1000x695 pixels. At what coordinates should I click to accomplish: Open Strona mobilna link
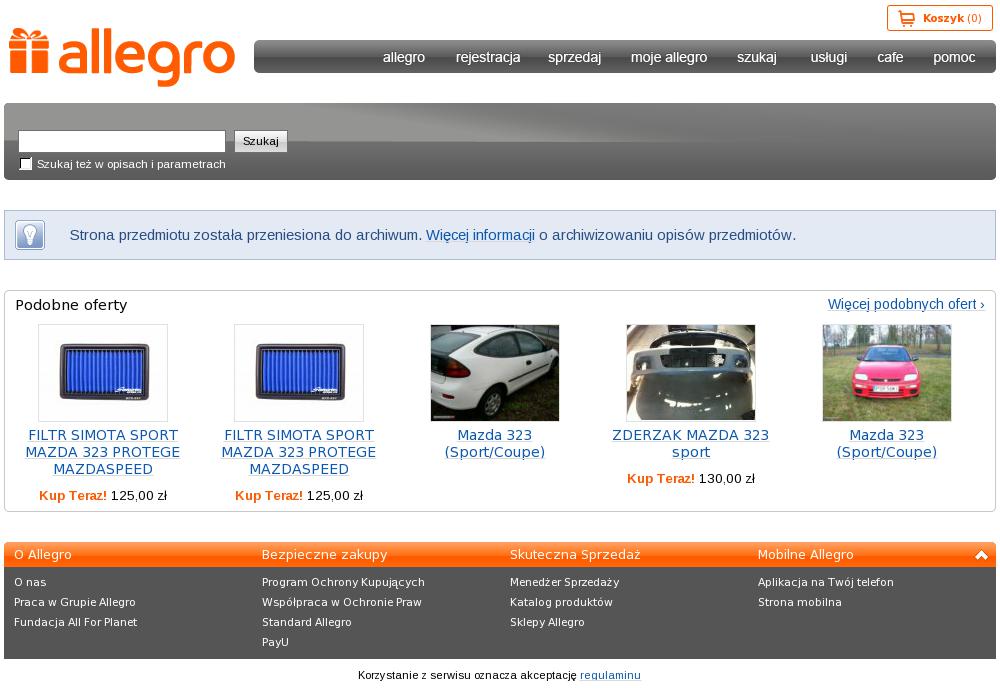(x=800, y=602)
